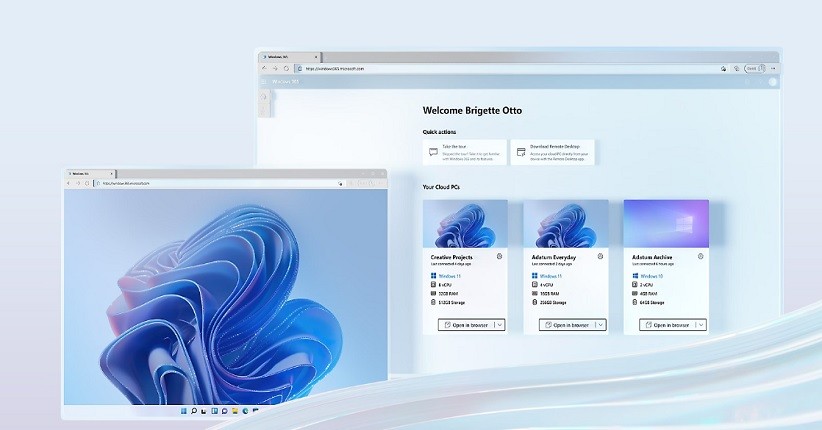The height and width of the screenshot is (430, 822).
Task: Open settings gear for Adatum Archive
Action: (x=700, y=256)
